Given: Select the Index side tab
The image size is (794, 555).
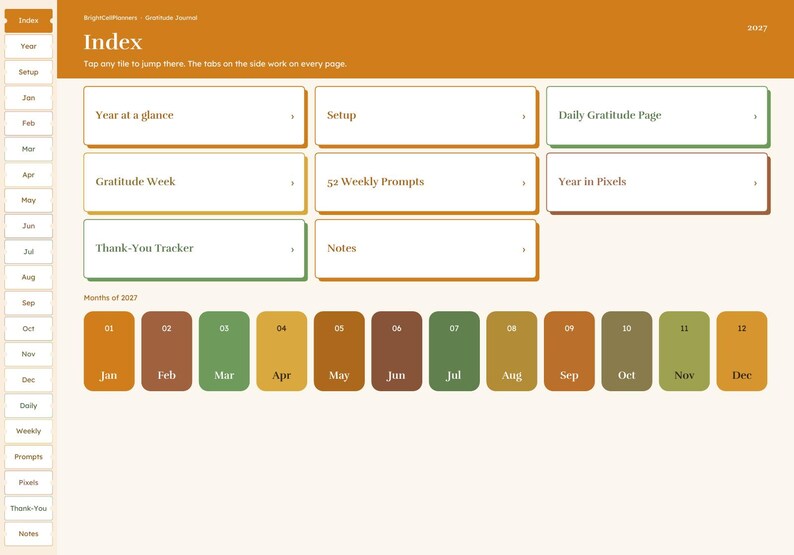Looking at the screenshot, I should pos(28,21).
